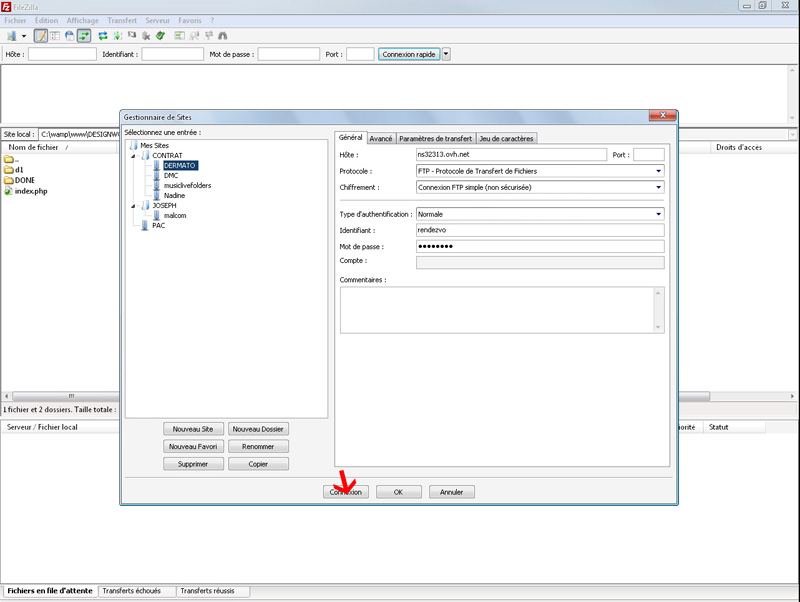
Task: Open the Chiffrement dropdown
Action: pyautogui.click(x=540, y=187)
